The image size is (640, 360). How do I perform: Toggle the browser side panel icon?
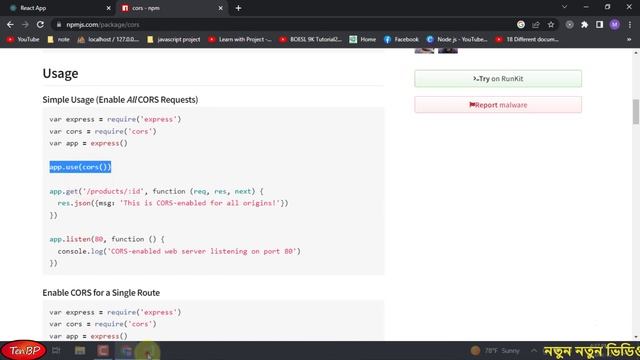[x=599, y=25]
